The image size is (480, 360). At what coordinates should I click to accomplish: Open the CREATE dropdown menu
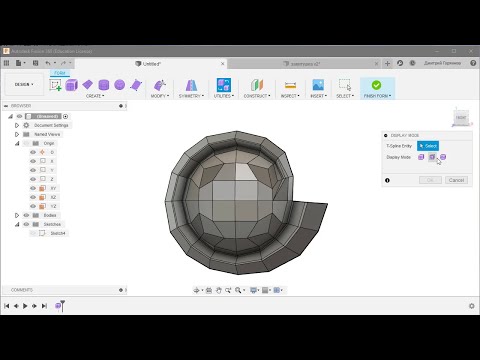(95, 96)
